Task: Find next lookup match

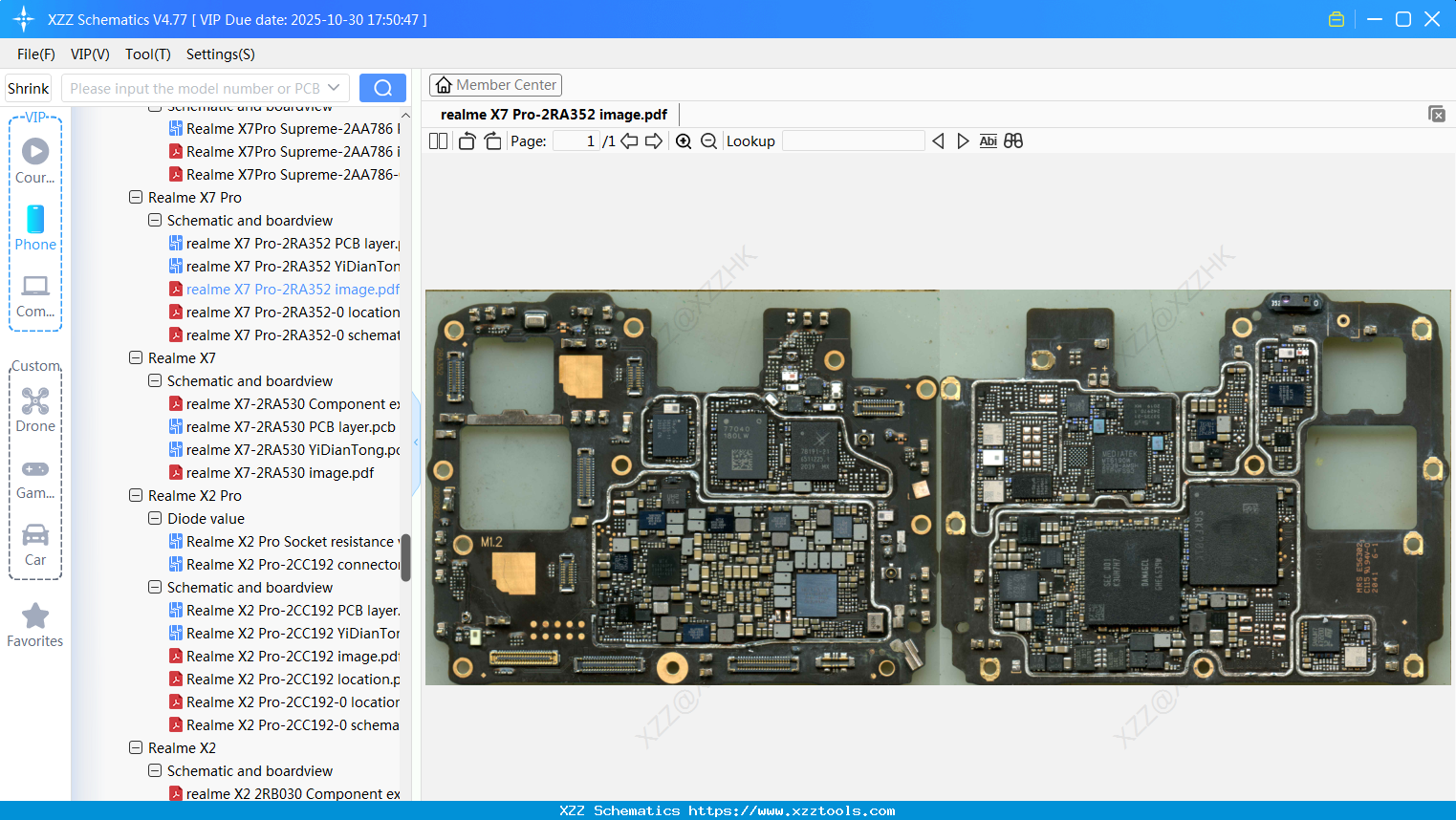Action: pos(963,141)
